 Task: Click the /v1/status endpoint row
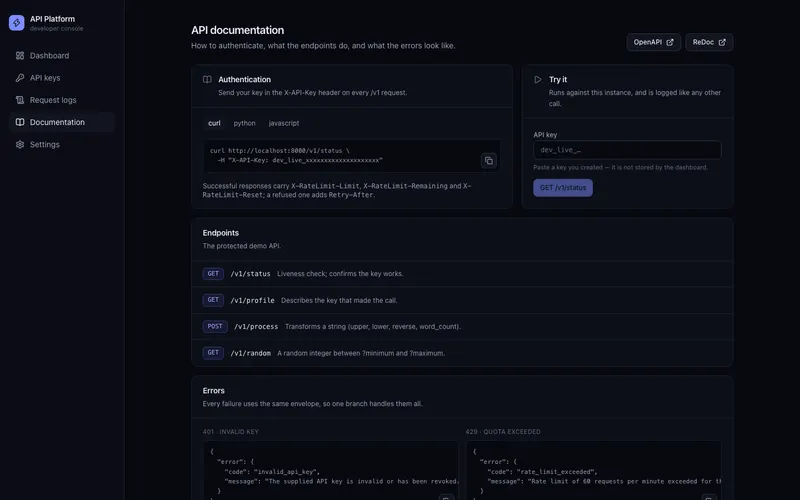point(462,274)
